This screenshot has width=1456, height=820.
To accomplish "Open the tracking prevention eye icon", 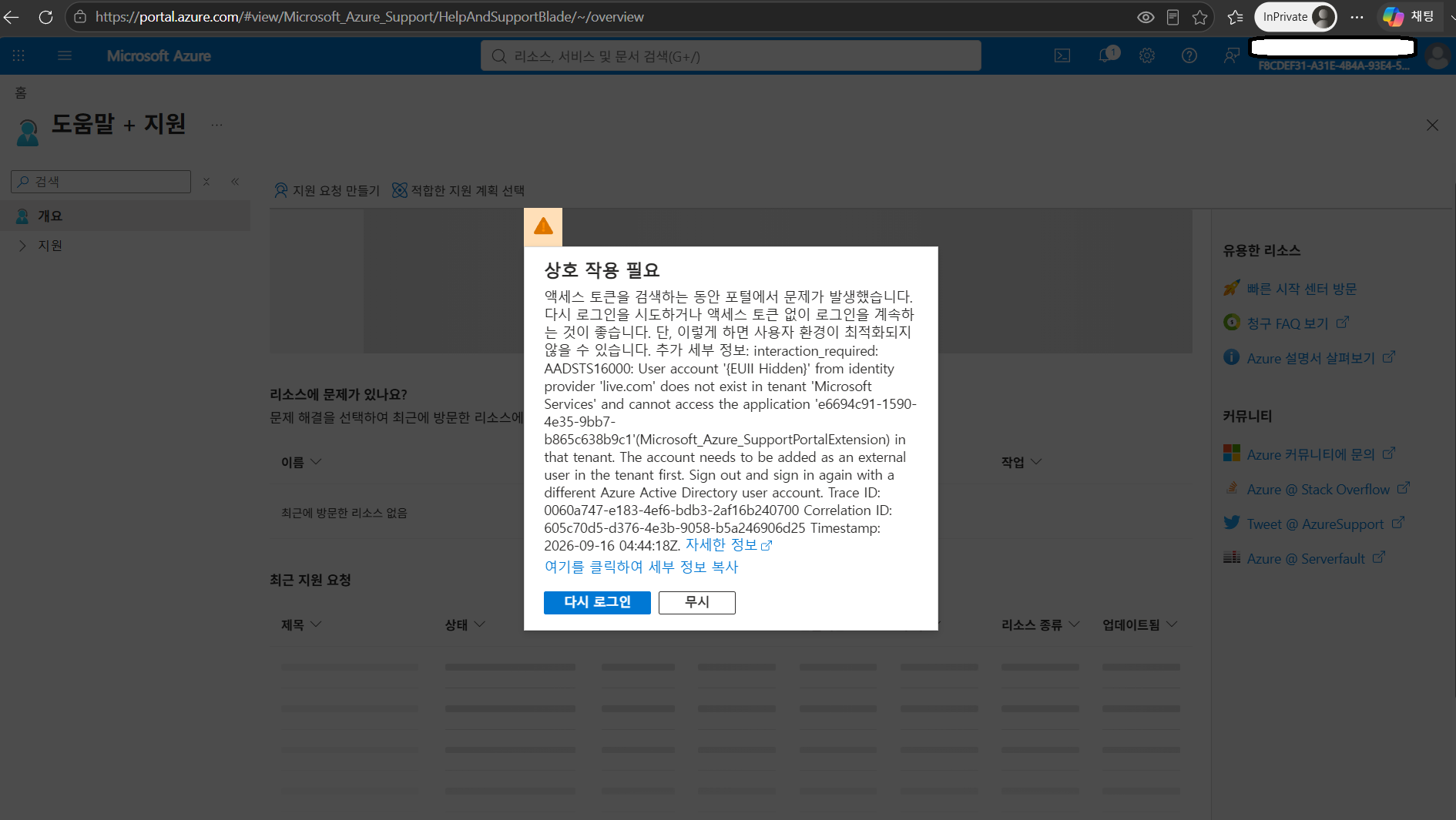I will pos(1146,17).
